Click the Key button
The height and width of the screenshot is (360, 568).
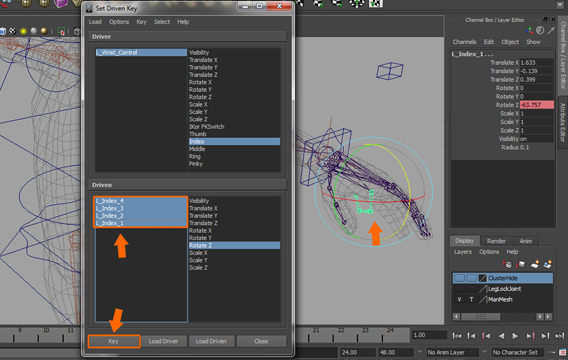[x=114, y=342]
